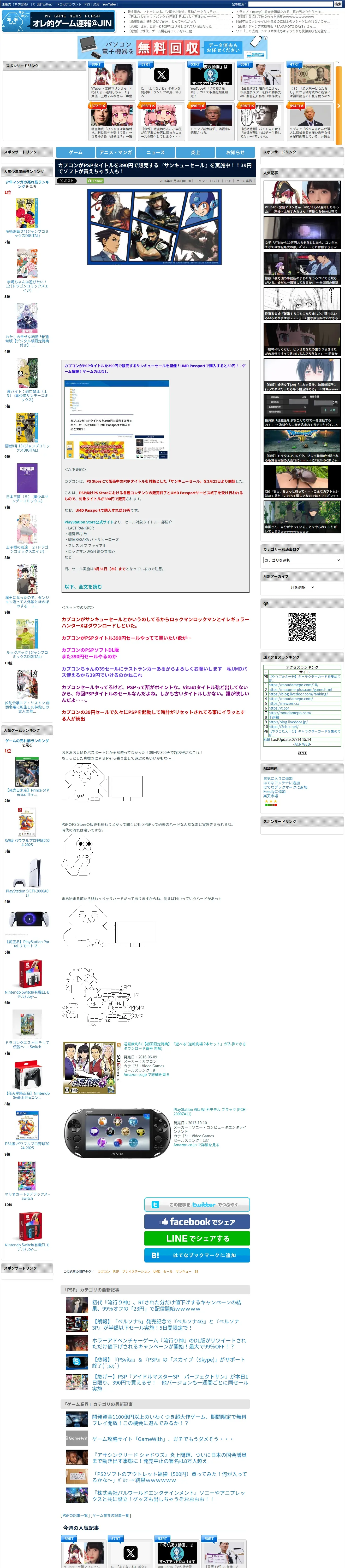This screenshot has width=345, height=1568.
Task: Click the main article header image
Action: [154, 226]
